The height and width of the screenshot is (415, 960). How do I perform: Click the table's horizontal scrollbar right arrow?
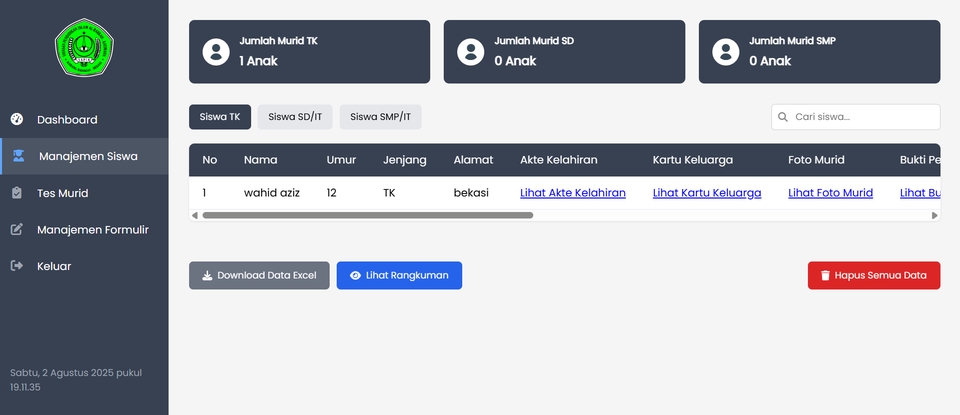[934, 215]
